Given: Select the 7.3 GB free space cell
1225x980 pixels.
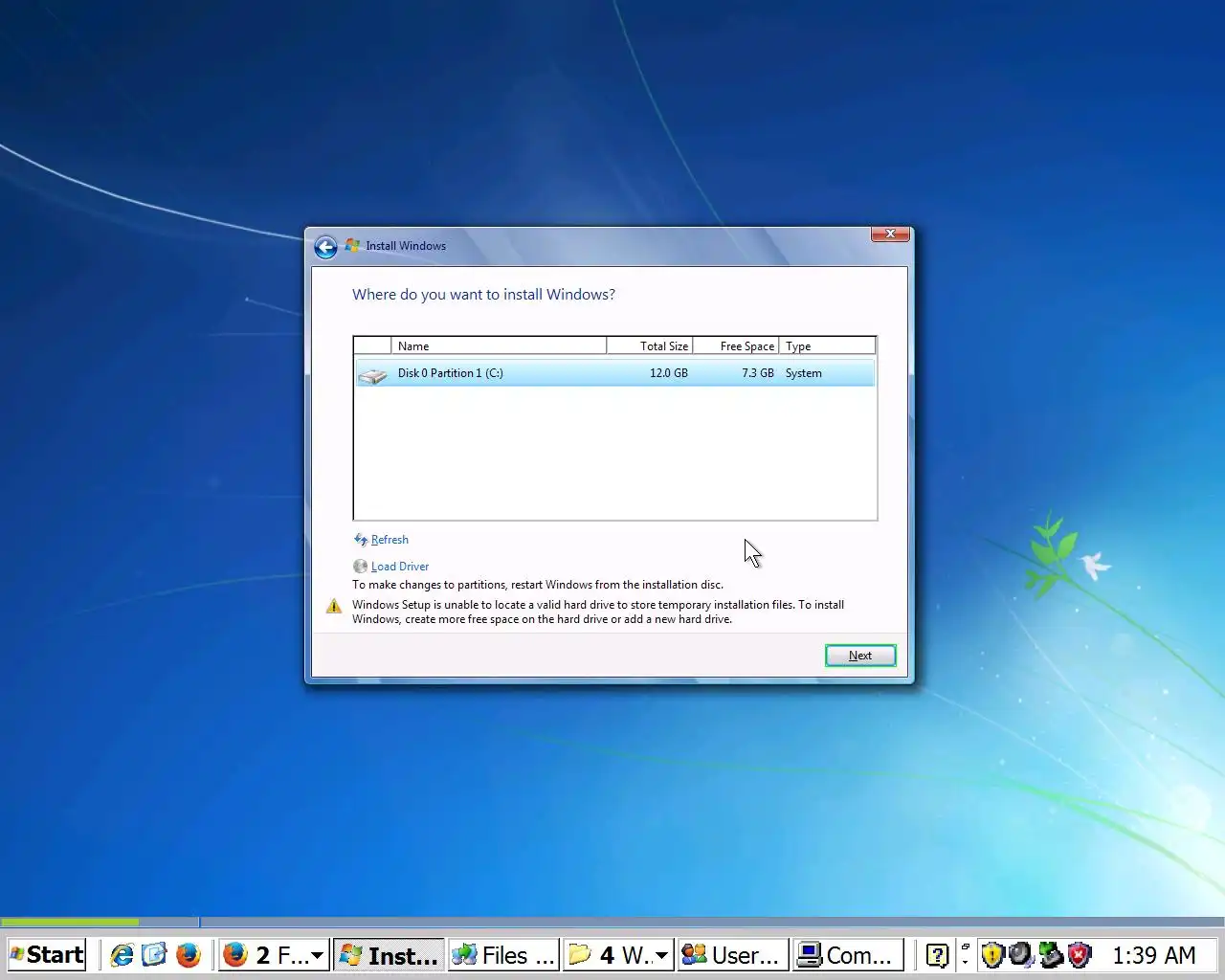Looking at the screenshot, I should click(758, 373).
